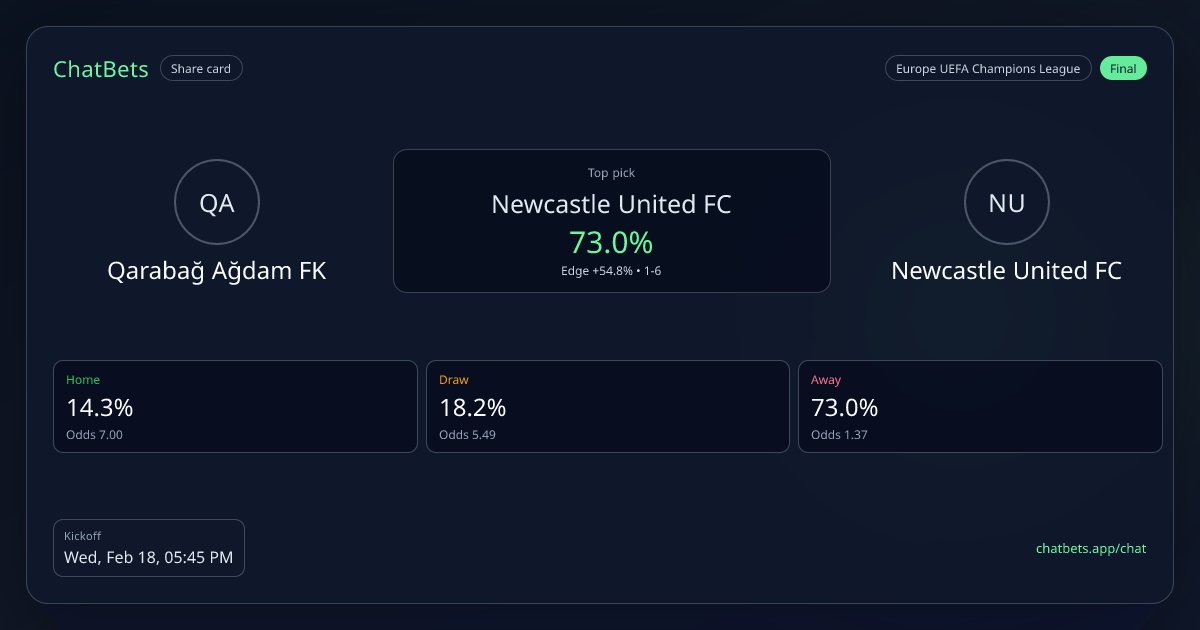Click the ChatBets logo
The height and width of the screenshot is (630, 1200).
coord(101,69)
